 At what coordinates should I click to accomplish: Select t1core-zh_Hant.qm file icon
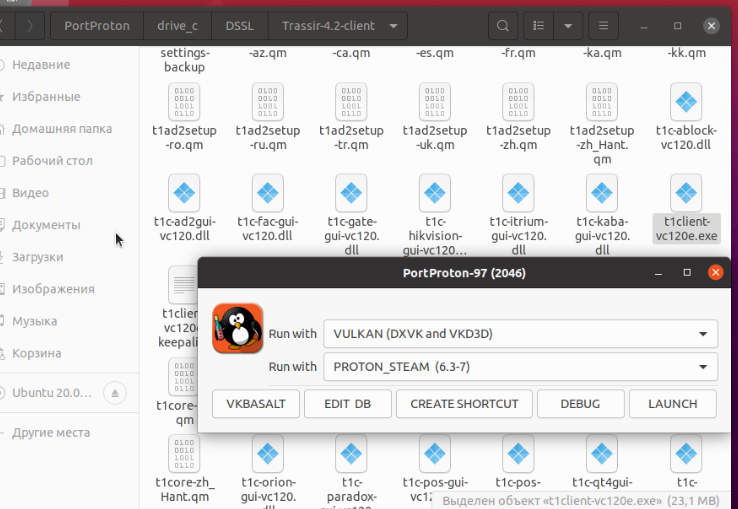click(184, 453)
